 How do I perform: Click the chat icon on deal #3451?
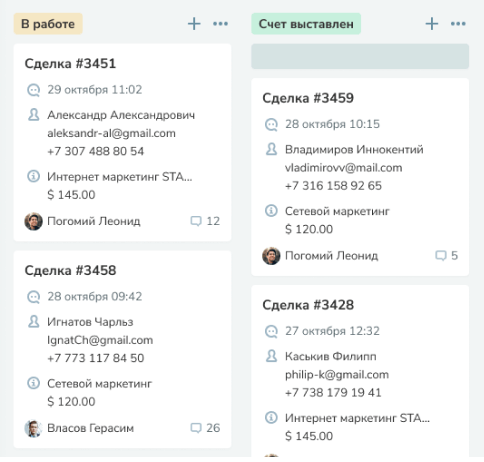click(33, 90)
